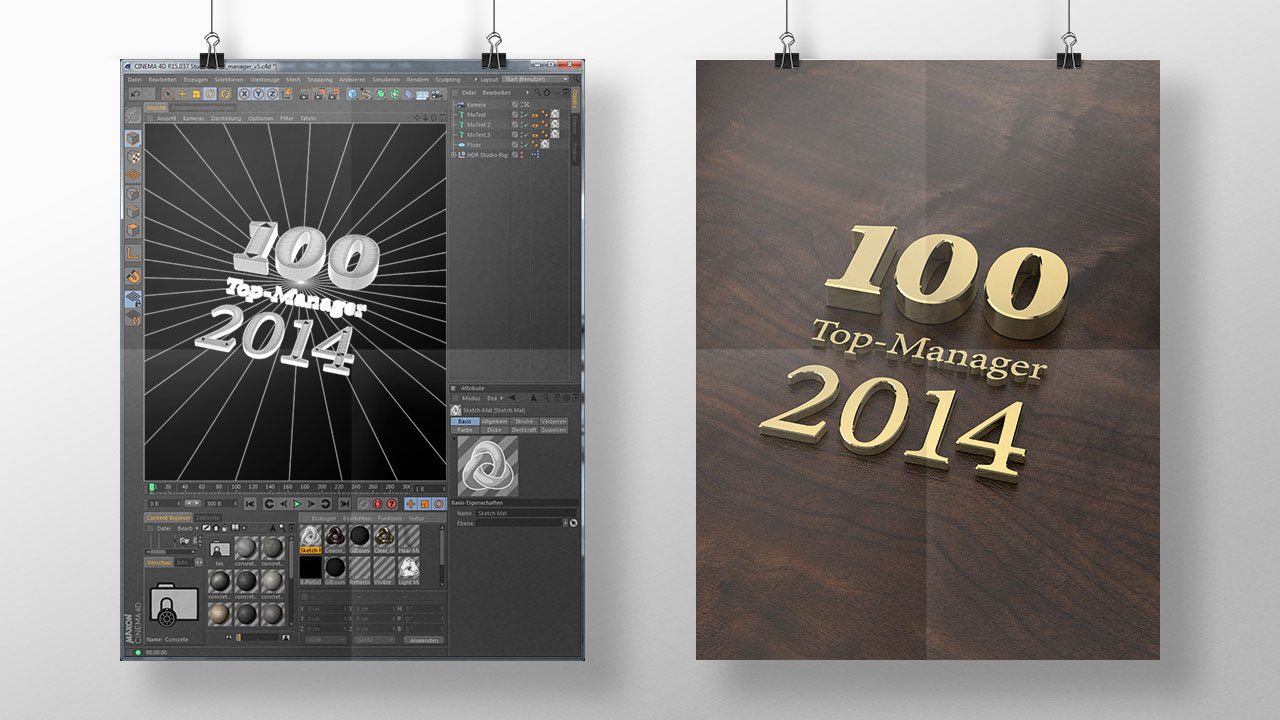This screenshot has width=1280, height=720.
Task: Adjust thumbnail size slider in Content Browser
Action: (258, 637)
